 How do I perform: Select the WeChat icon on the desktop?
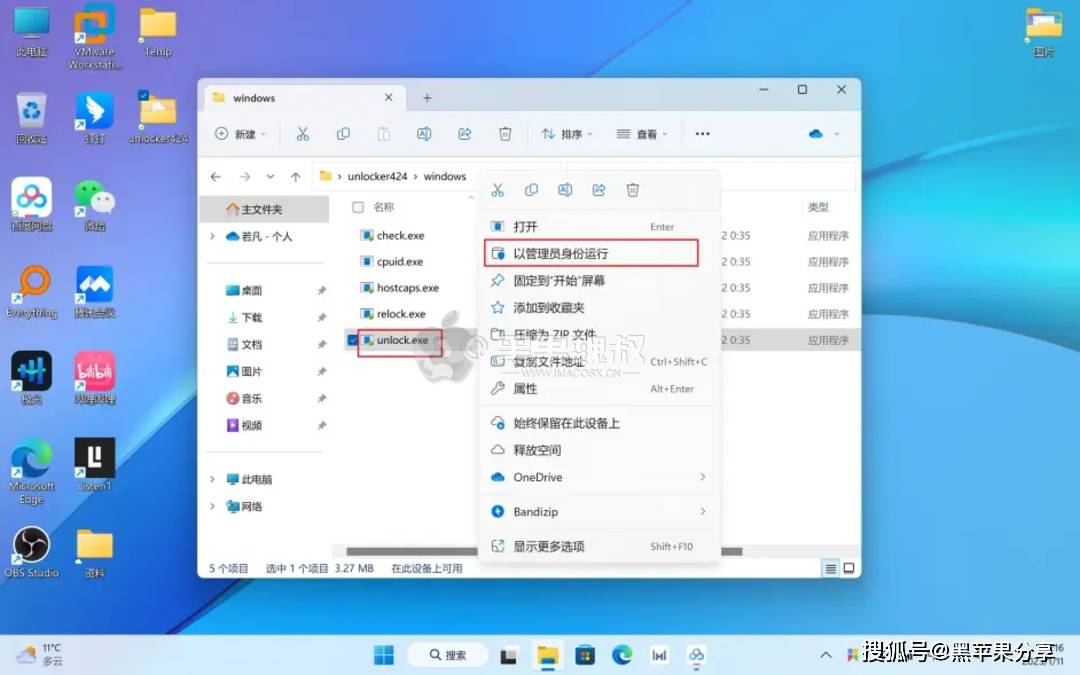94,205
